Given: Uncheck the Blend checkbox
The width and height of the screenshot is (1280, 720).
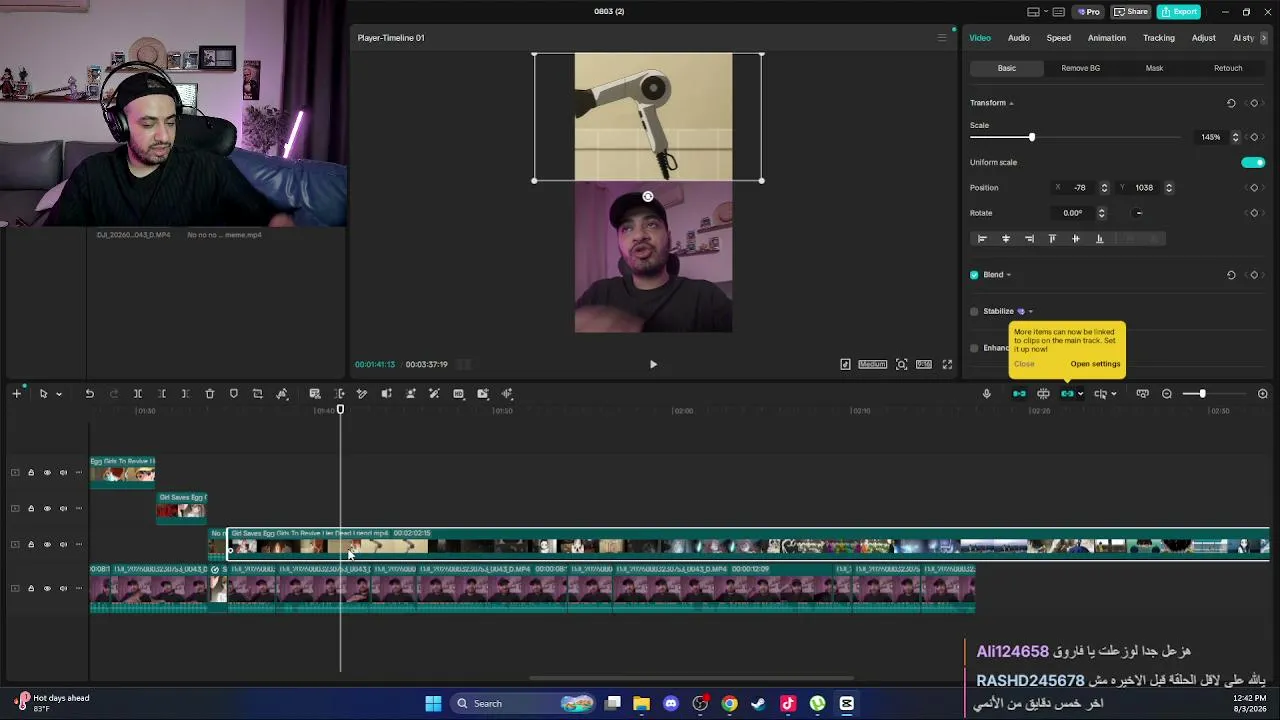Looking at the screenshot, I should click(974, 275).
